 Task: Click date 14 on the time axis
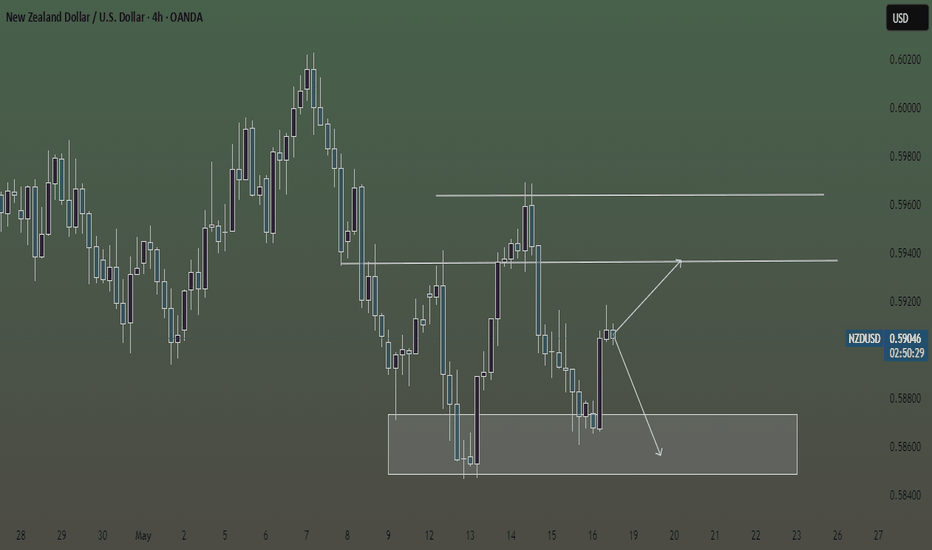tap(511, 535)
